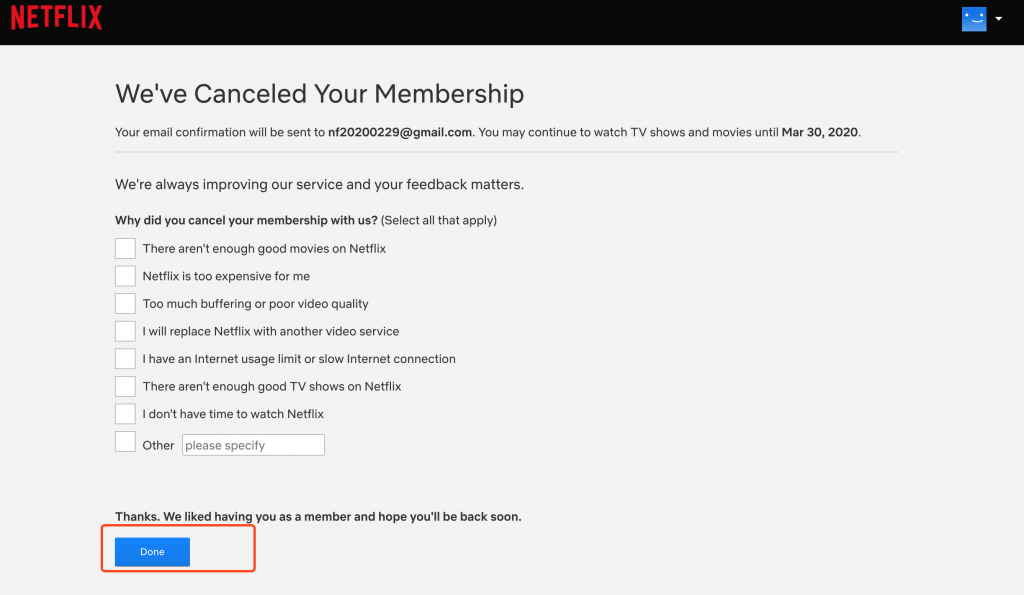Go to home via the Netflix logo
The image size is (1024, 595).
[56, 18]
